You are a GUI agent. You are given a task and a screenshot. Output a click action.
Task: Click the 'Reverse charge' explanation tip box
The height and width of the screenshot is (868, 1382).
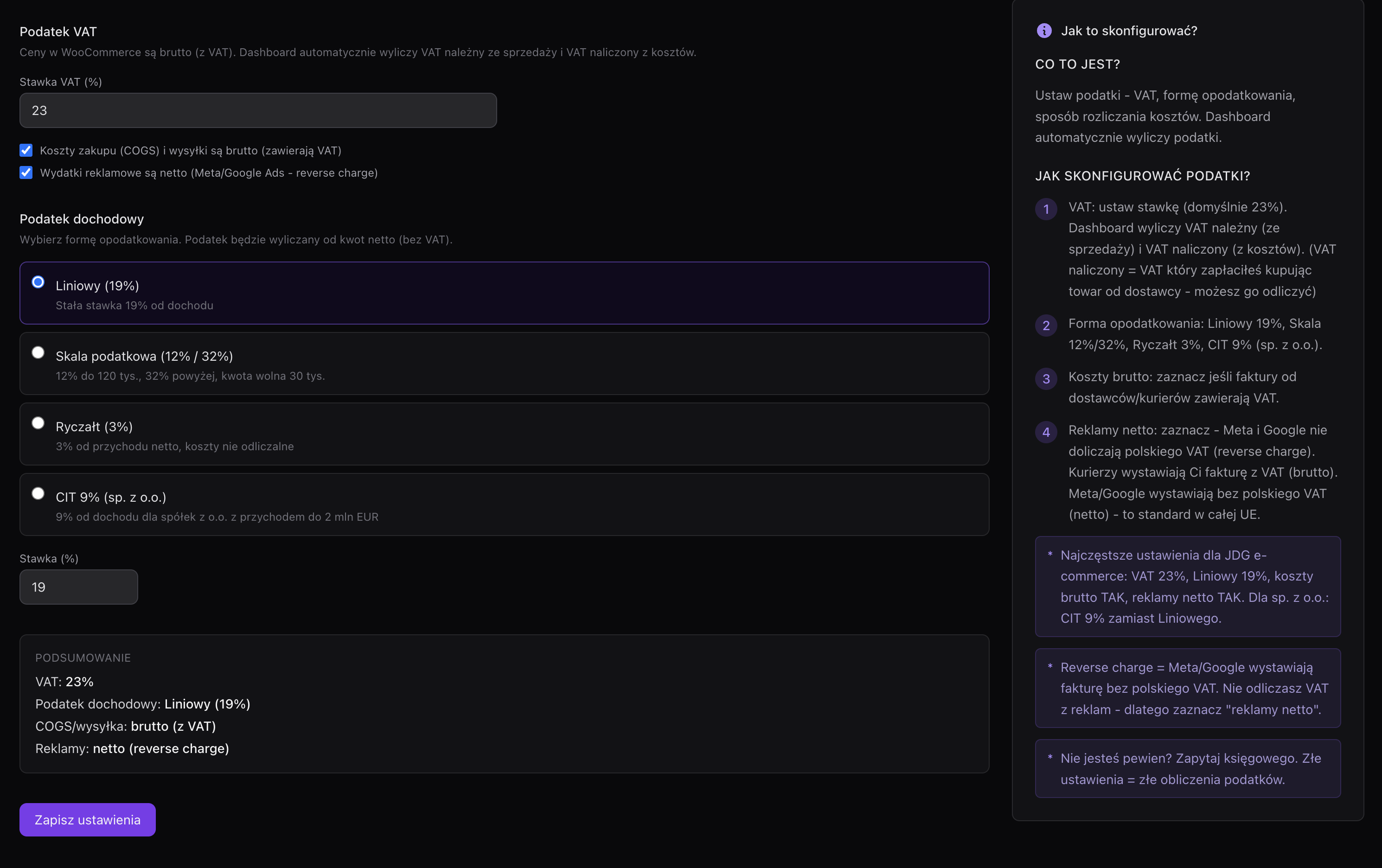pyautogui.click(x=1187, y=688)
